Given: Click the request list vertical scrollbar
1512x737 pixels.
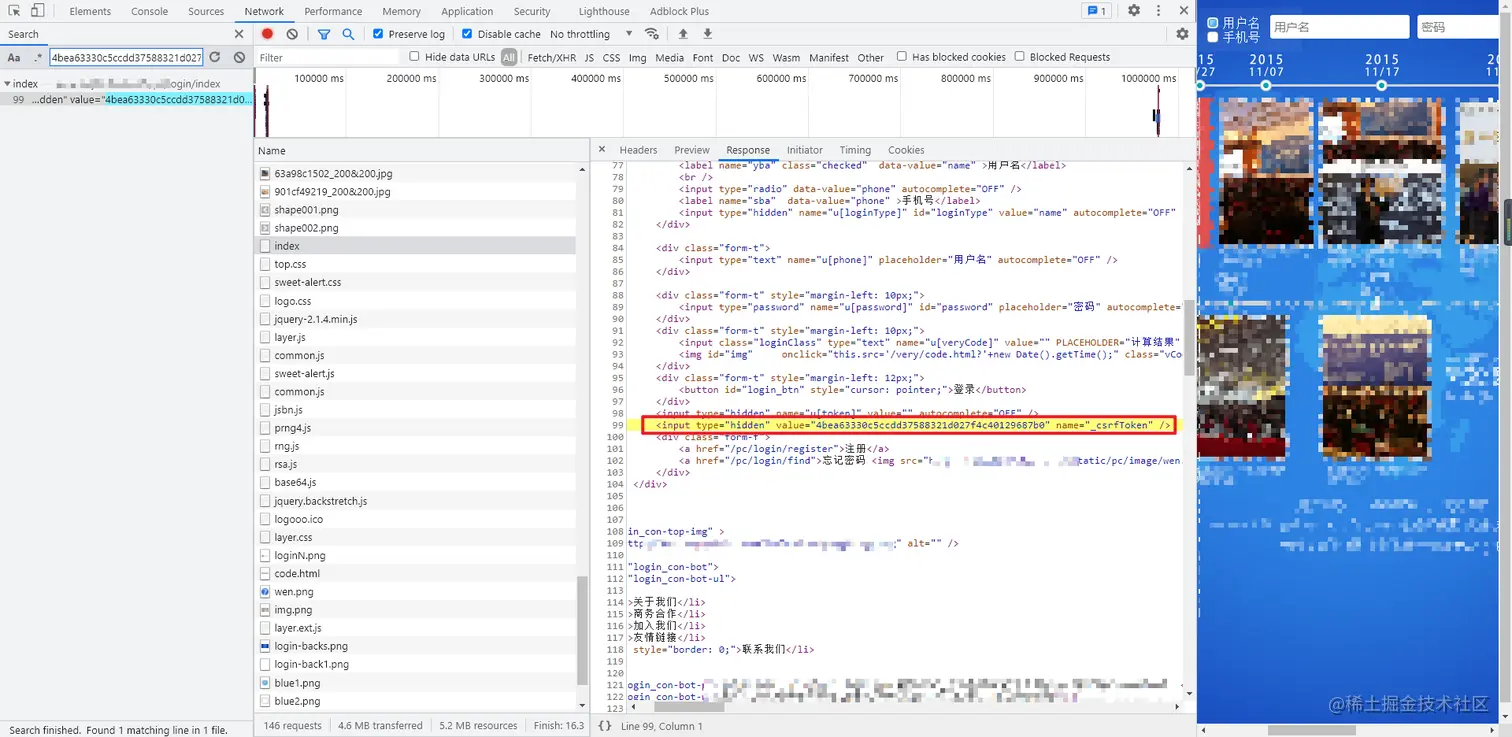Looking at the screenshot, I should pyautogui.click(x=581, y=630).
